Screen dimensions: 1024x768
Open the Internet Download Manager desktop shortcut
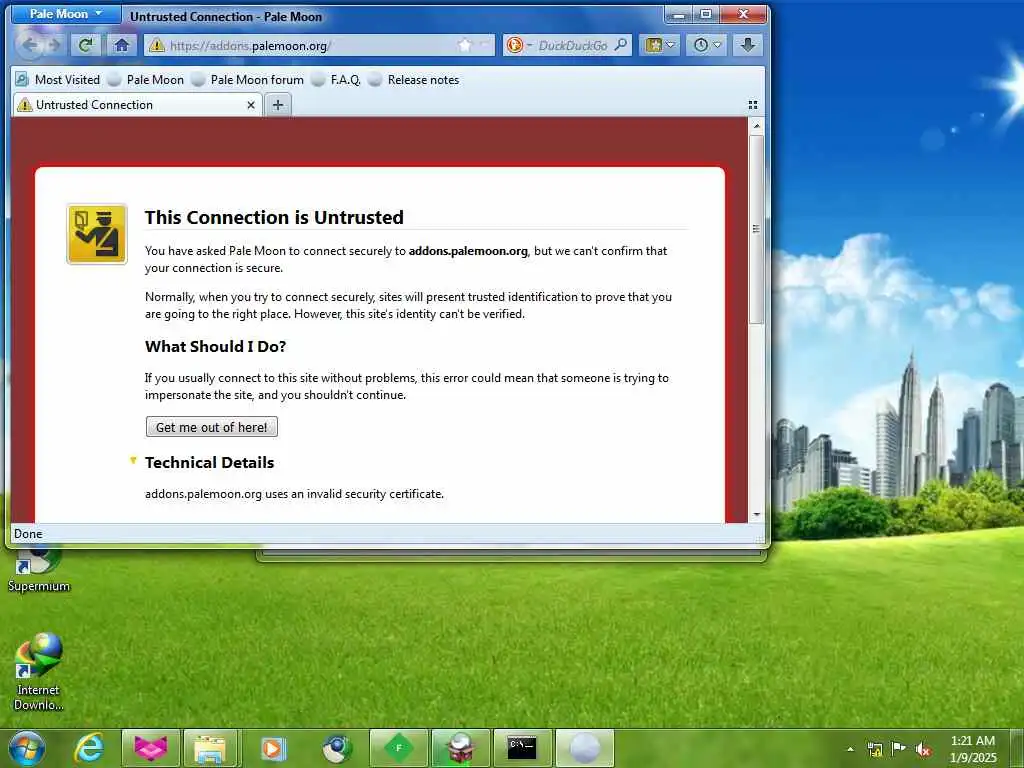click(x=39, y=671)
